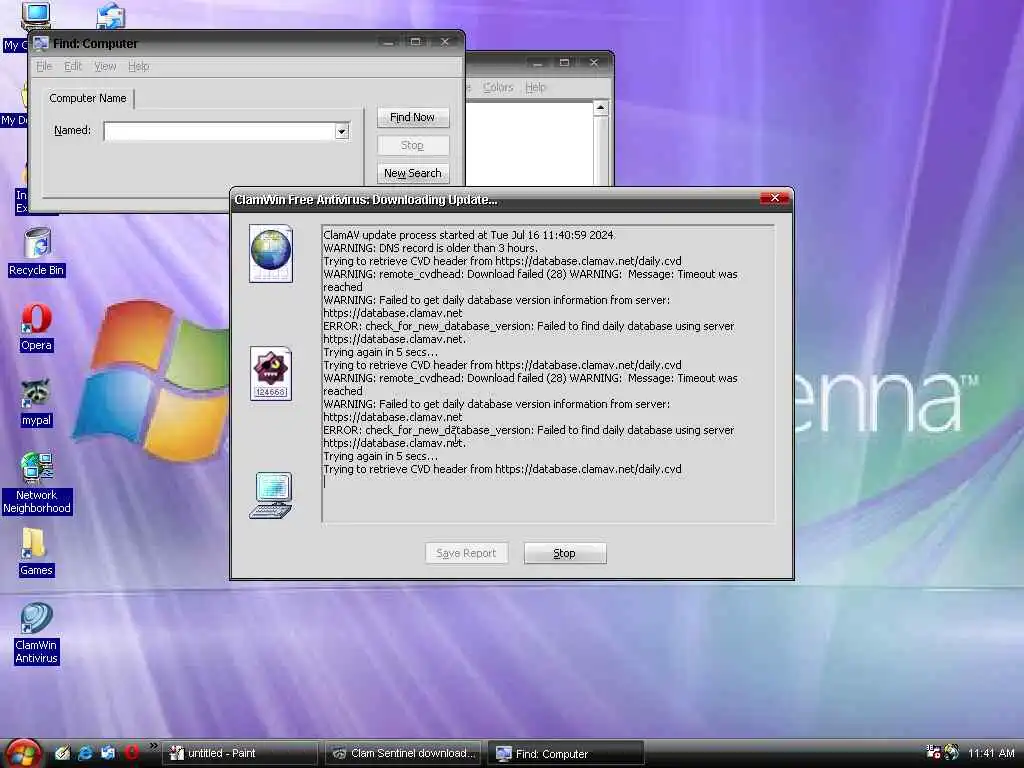Open the Edit menu in Find: Computer
This screenshot has width=1024, height=768.
pos(73,67)
